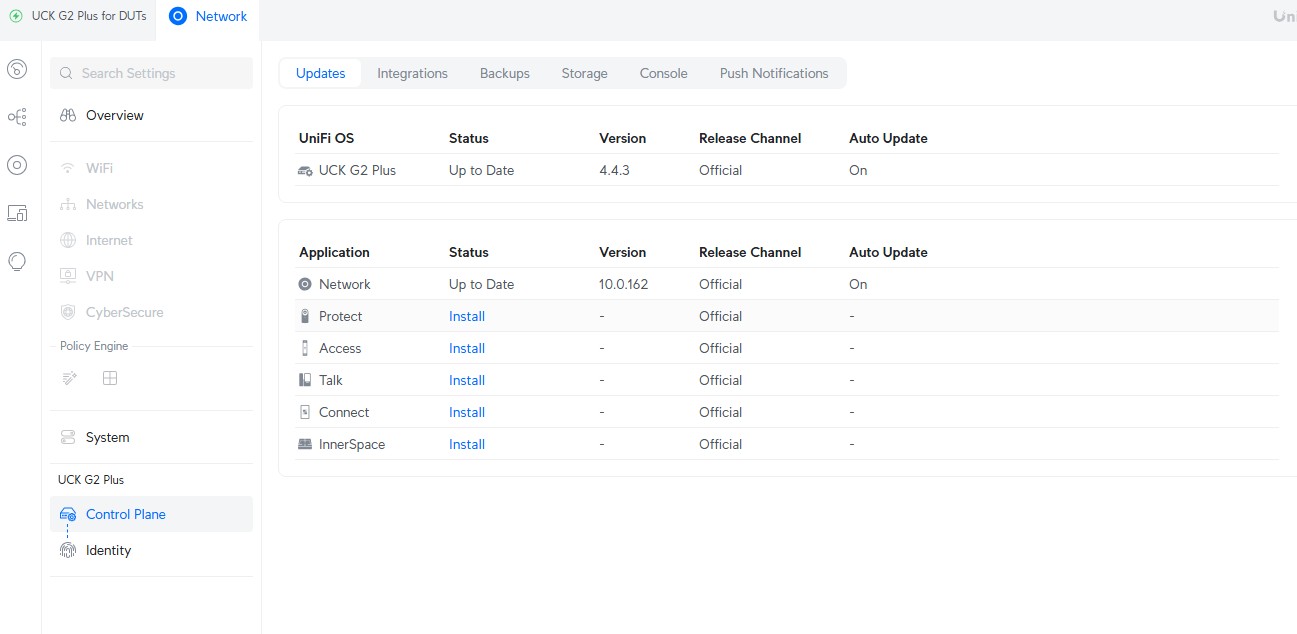Click the Policy Engine grid icon
This screenshot has height=634, width=1297.
tap(110, 378)
